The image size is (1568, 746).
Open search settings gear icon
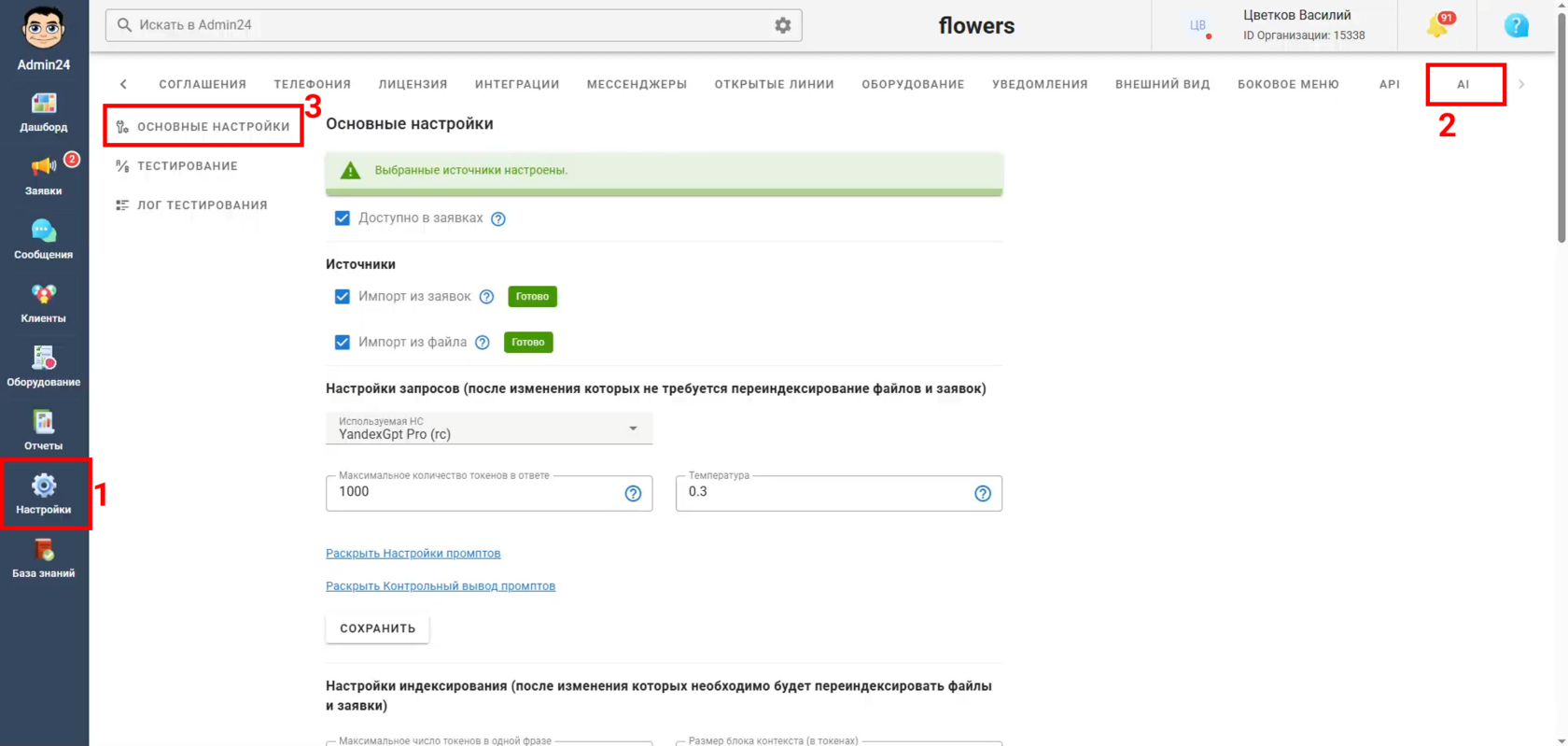(782, 25)
